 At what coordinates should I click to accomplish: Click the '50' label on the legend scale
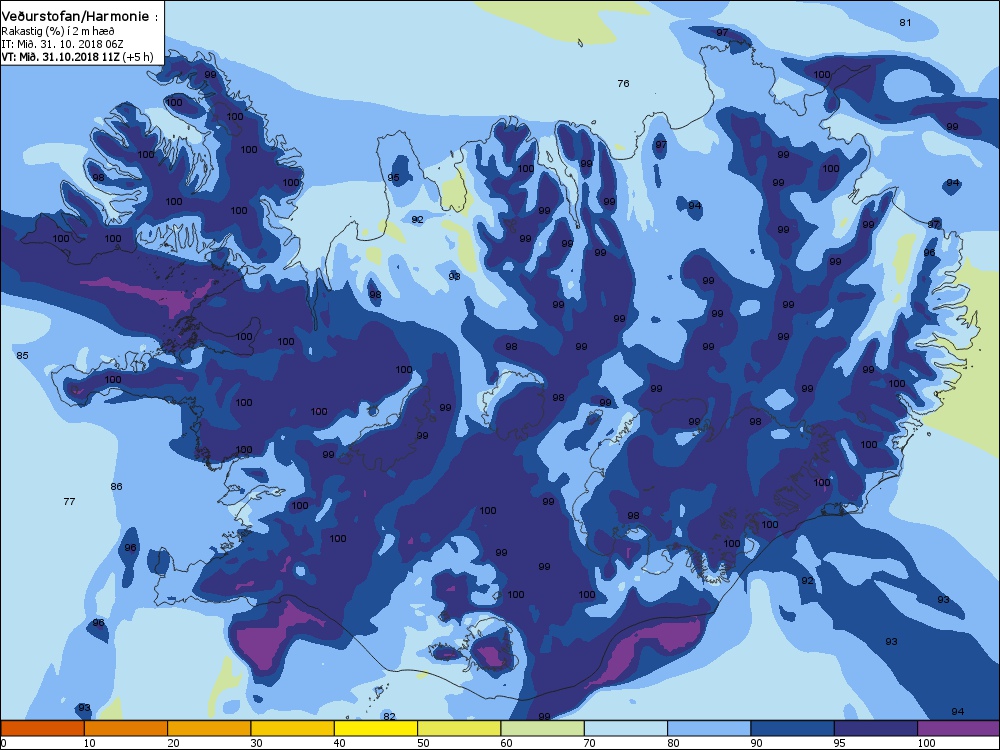(x=423, y=743)
